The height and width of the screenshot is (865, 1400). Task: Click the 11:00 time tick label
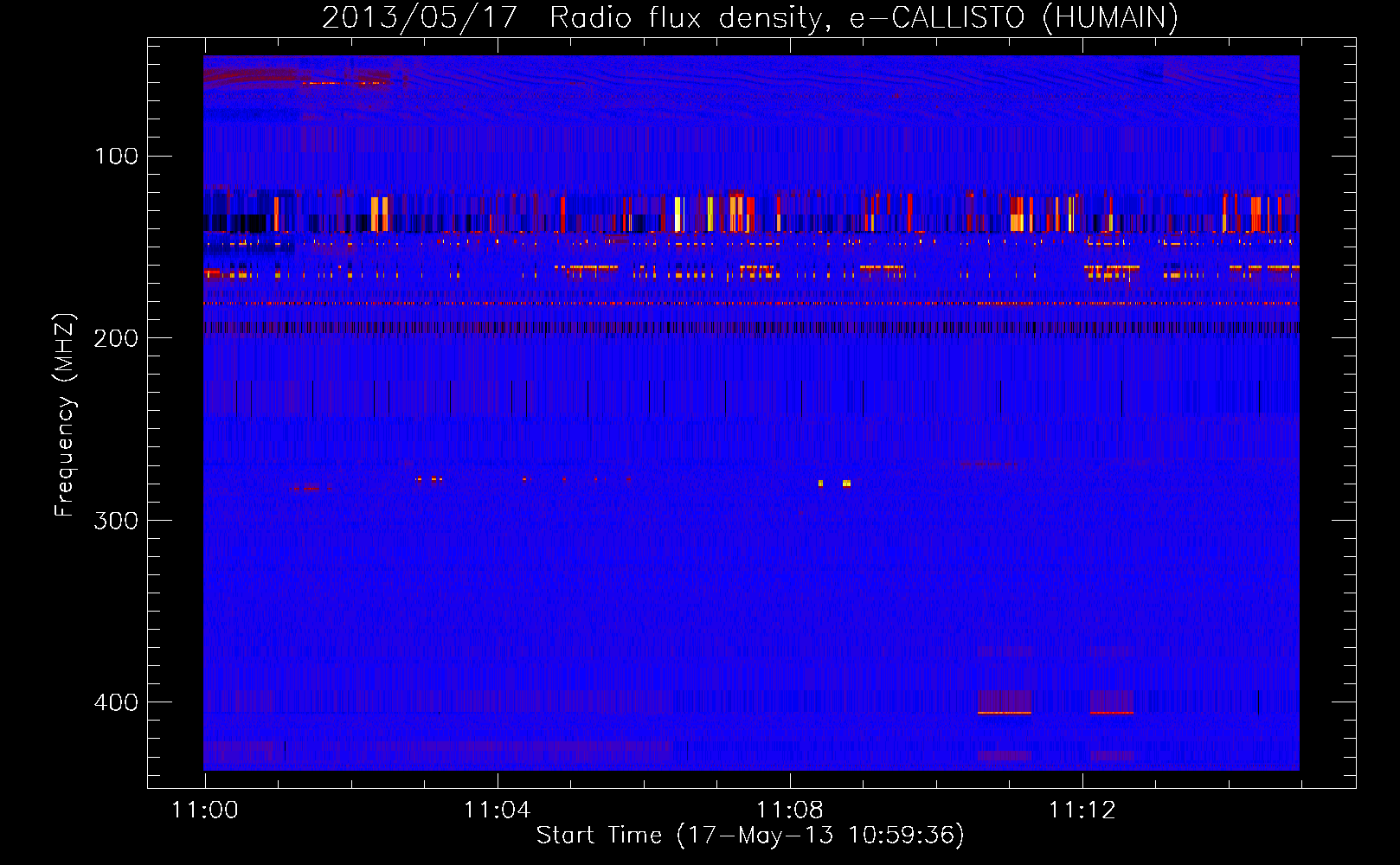[205, 811]
